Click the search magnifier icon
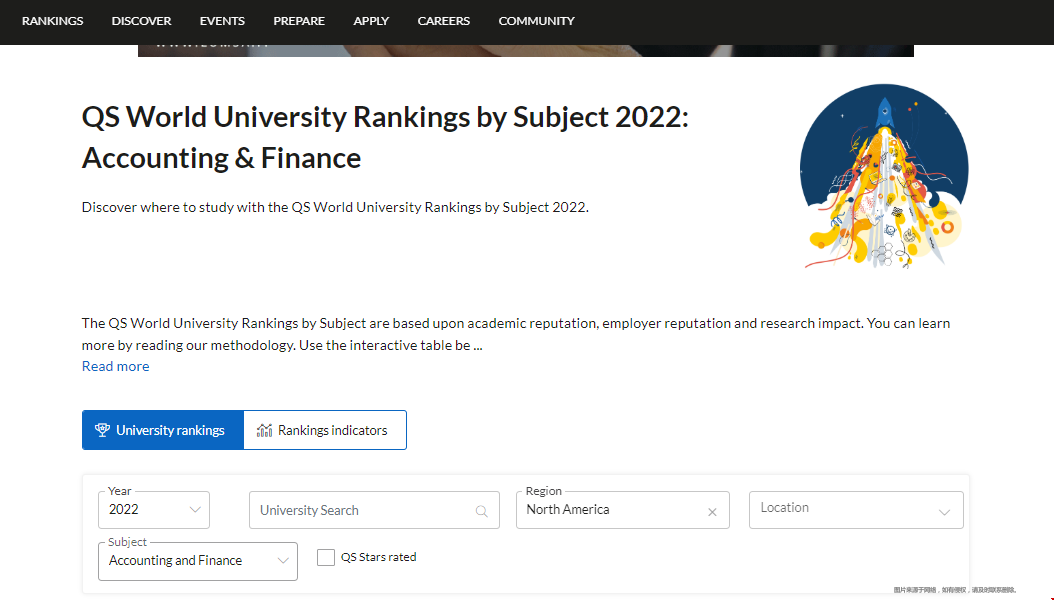1054x600 pixels. click(x=481, y=511)
